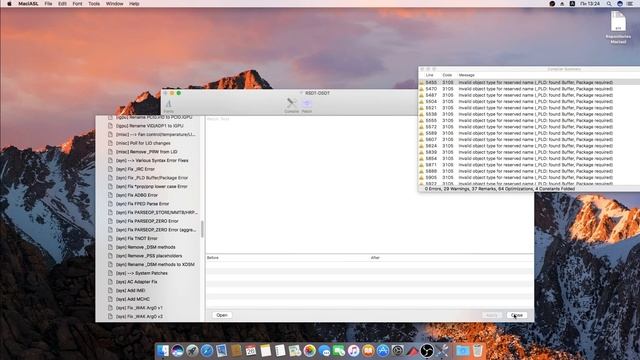The width and height of the screenshot is (640, 360).
Task: Open Finder from the Dock
Action: click(163, 351)
